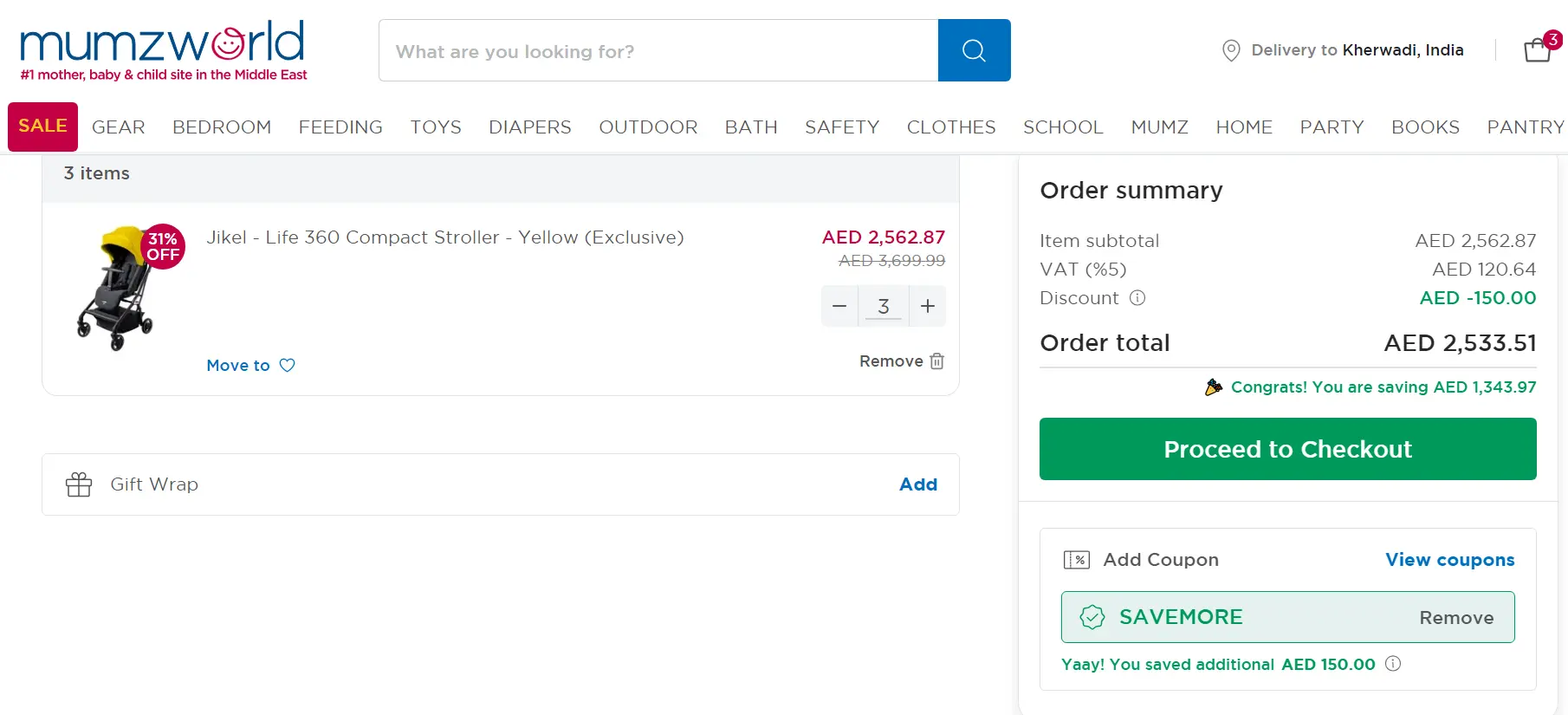Viewport: 1568px width, 715px height.
Task: Open the TOYS category
Action: tap(436, 127)
